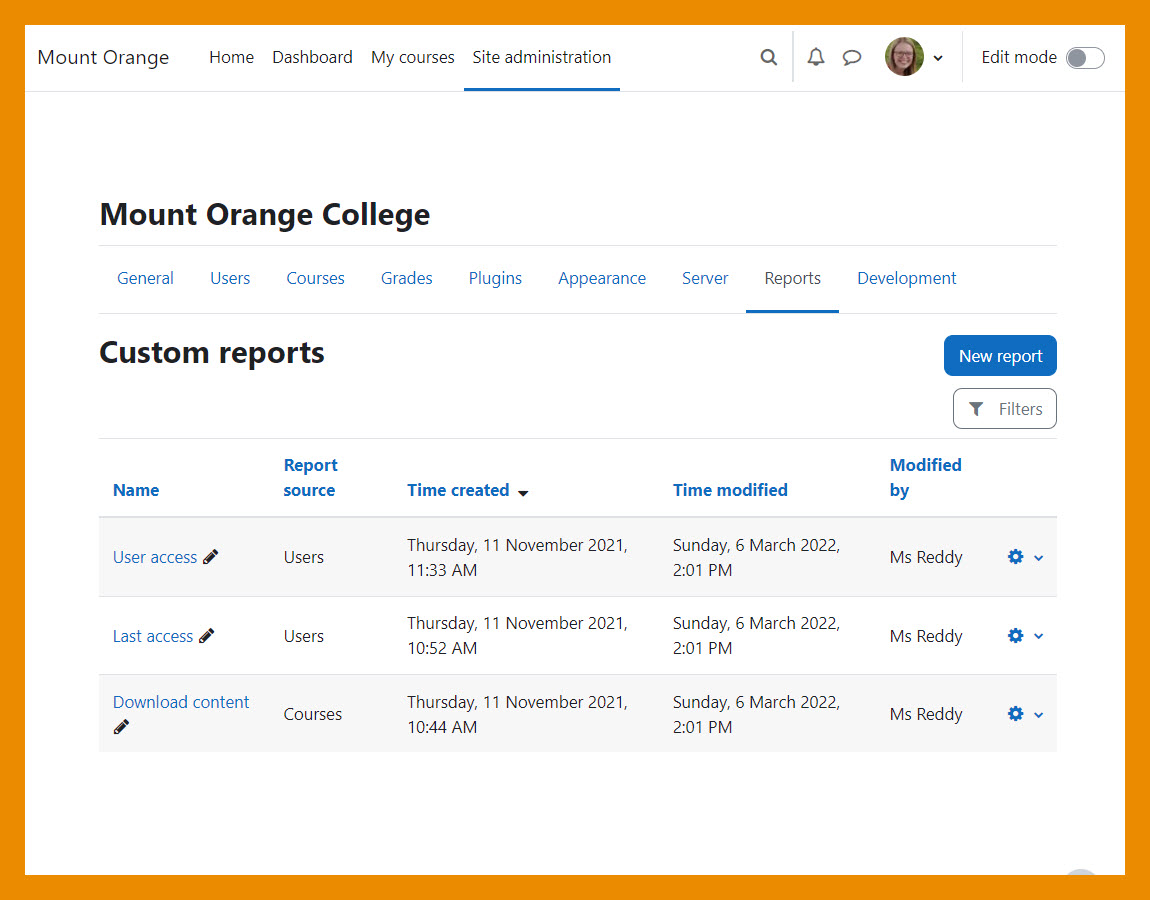
Task: Click pencil icon under Download content
Action: pos(121,727)
